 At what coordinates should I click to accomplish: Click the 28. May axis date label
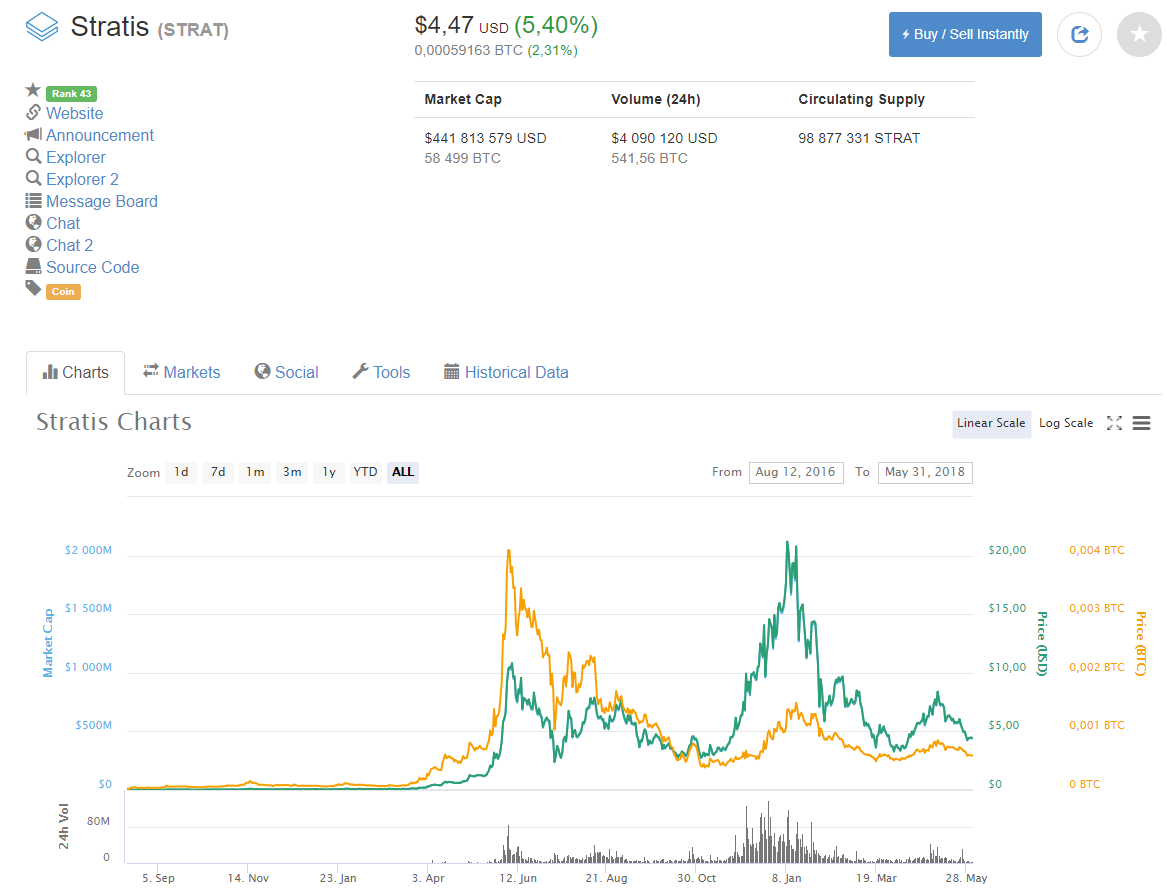coord(966,878)
